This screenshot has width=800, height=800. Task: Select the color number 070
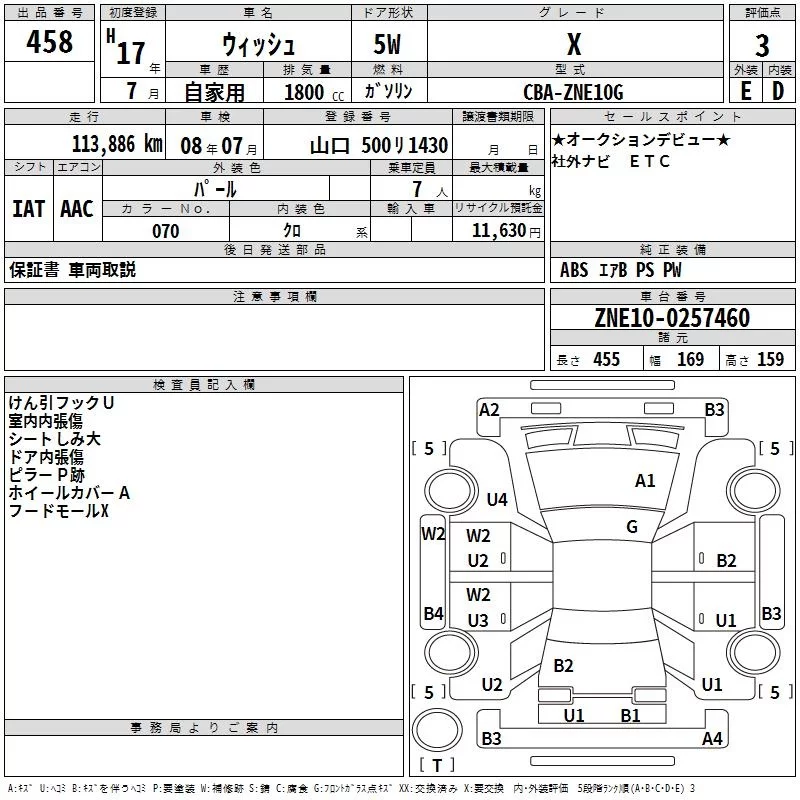[166, 231]
